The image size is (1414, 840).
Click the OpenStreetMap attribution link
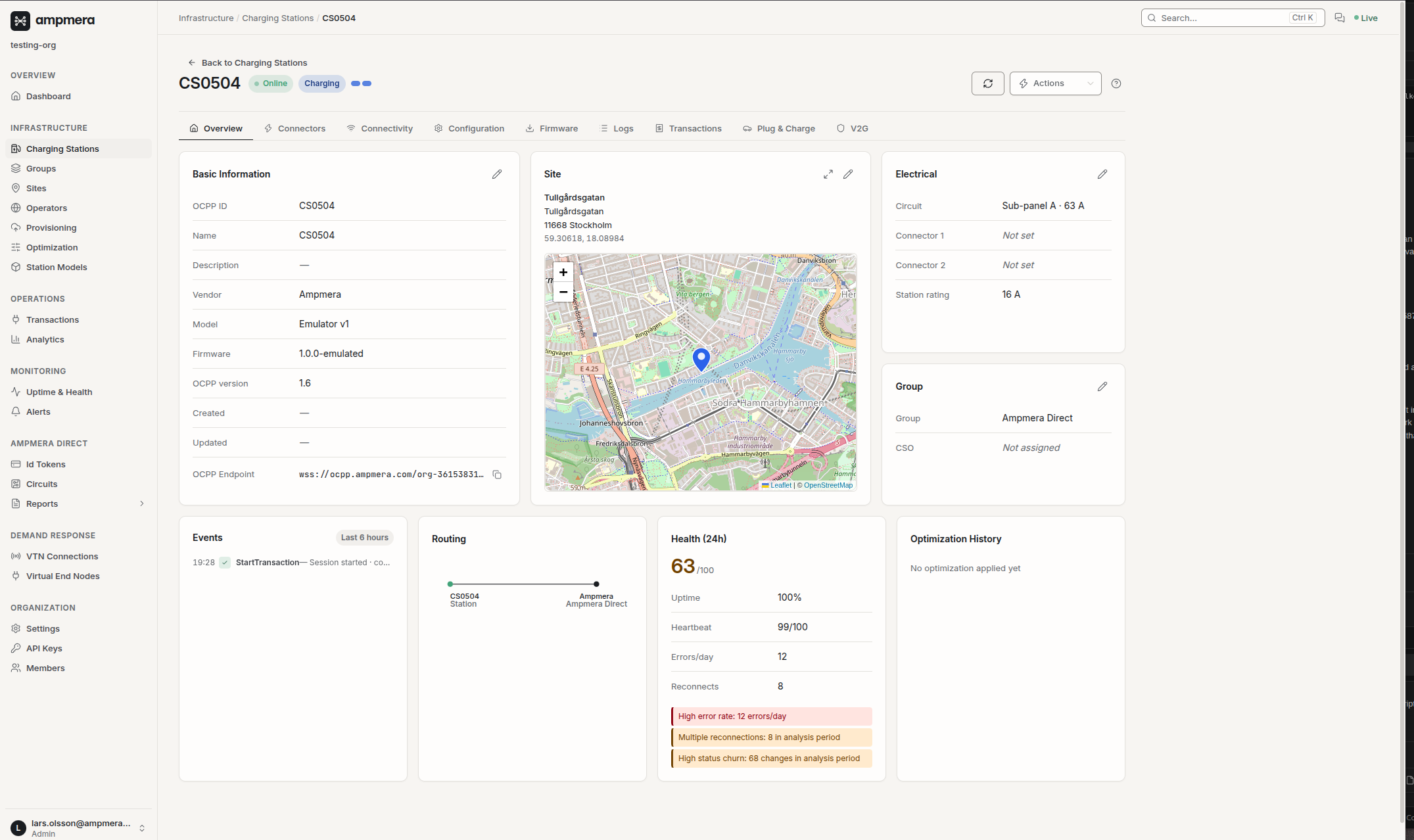pos(828,485)
